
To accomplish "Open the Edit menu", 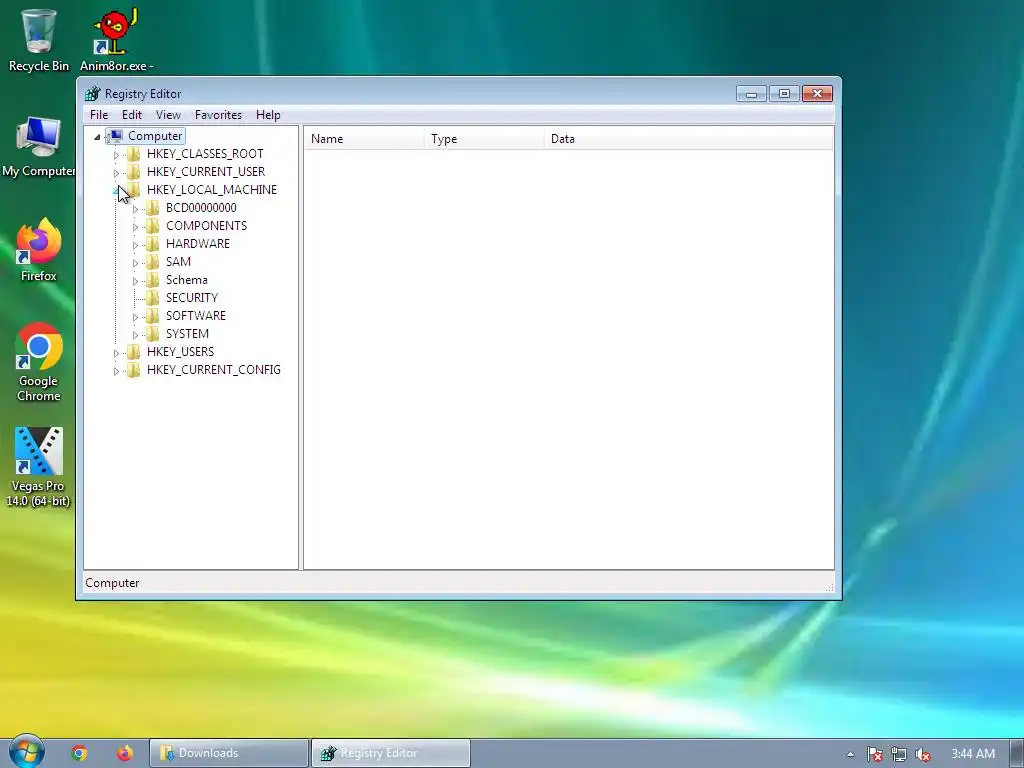I will [132, 115].
